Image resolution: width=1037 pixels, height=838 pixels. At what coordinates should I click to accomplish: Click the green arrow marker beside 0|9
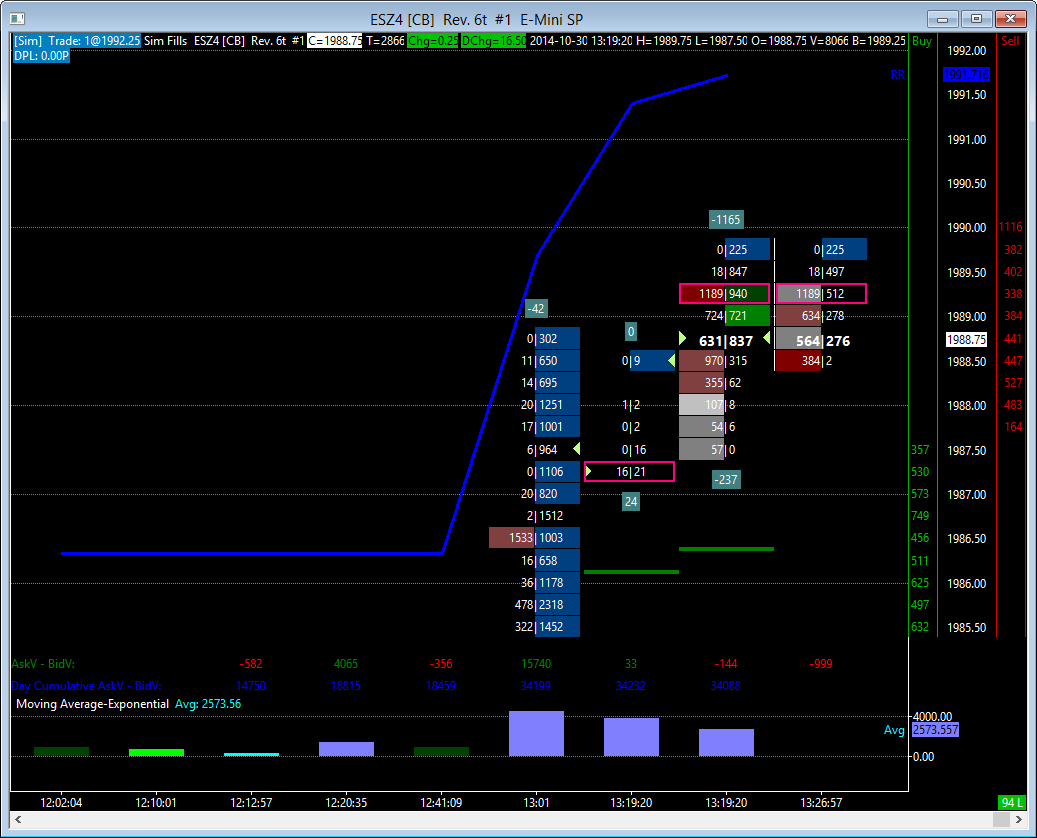[671, 360]
